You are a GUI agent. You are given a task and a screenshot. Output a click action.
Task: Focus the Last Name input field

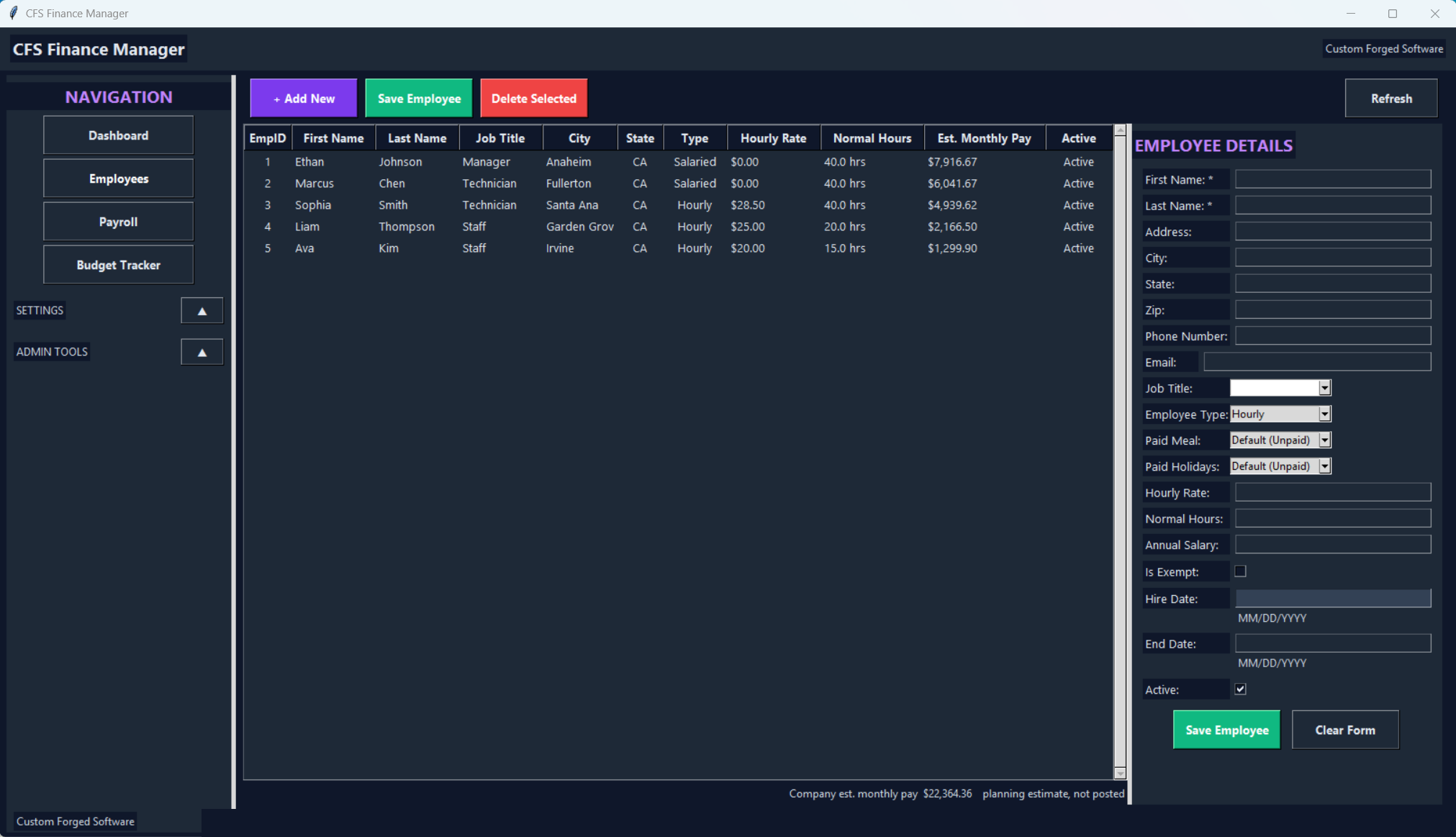click(x=1333, y=205)
